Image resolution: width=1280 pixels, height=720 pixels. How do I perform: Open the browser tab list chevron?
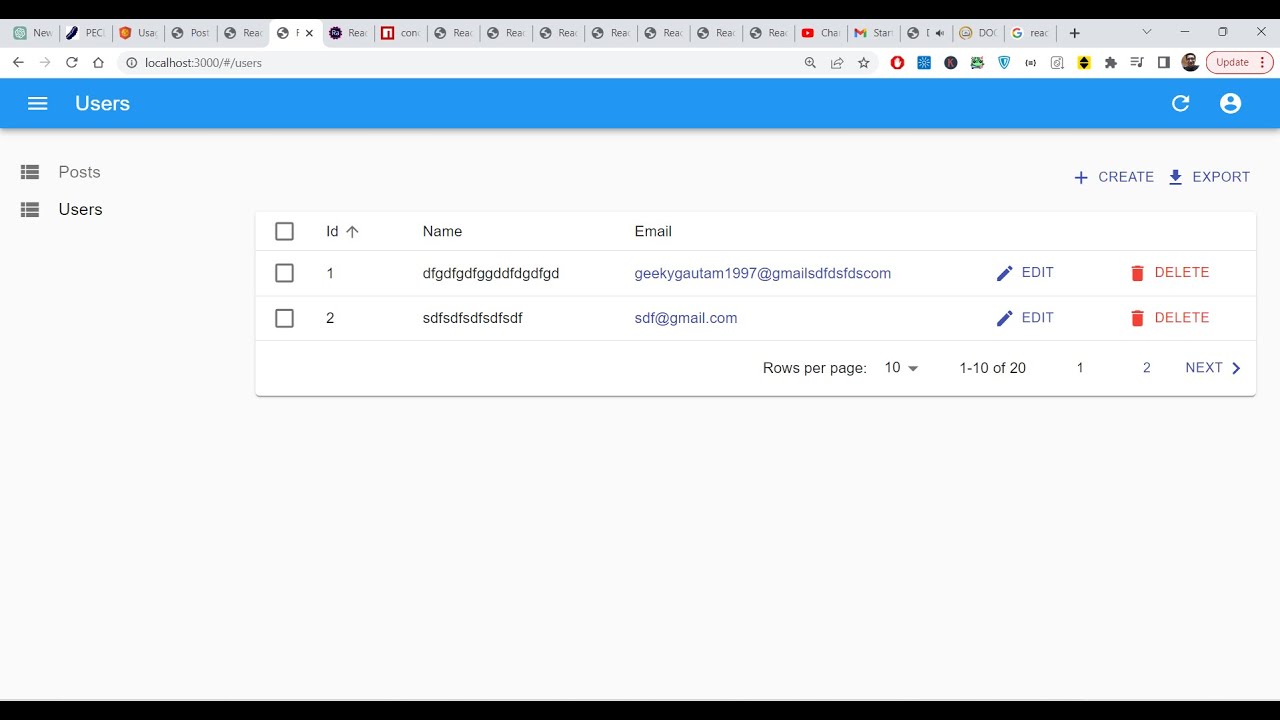click(x=1146, y=32)
